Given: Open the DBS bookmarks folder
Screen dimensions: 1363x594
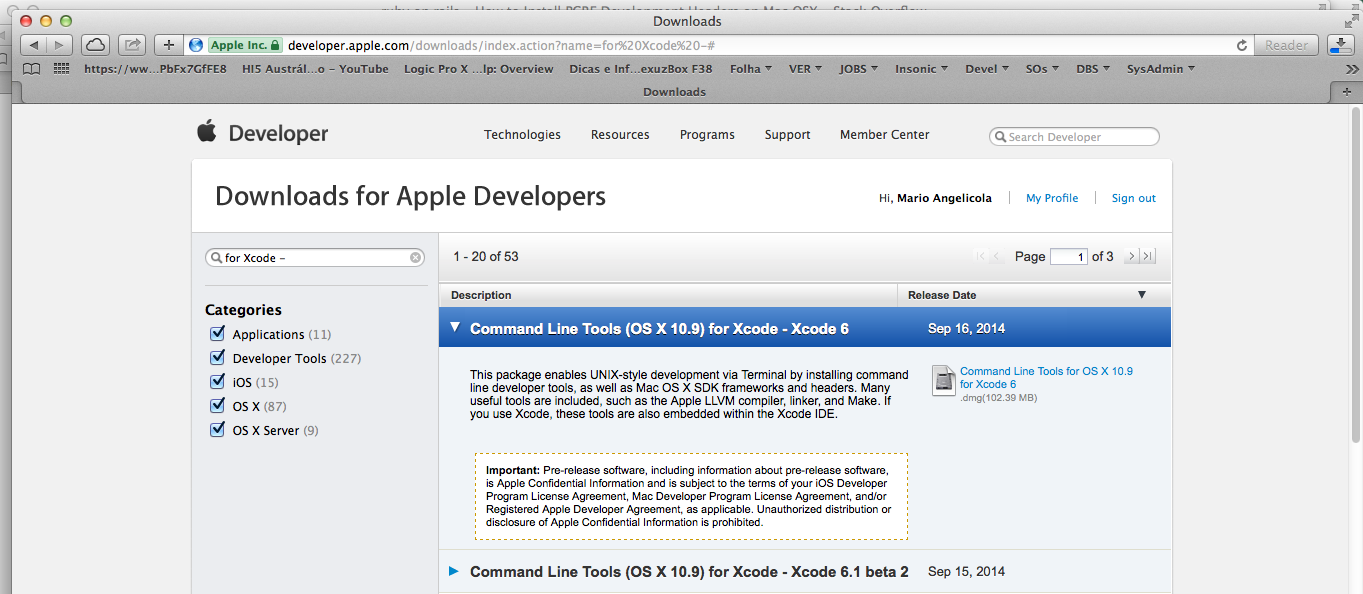Looking at the screenshot, I should [1094, 69].
